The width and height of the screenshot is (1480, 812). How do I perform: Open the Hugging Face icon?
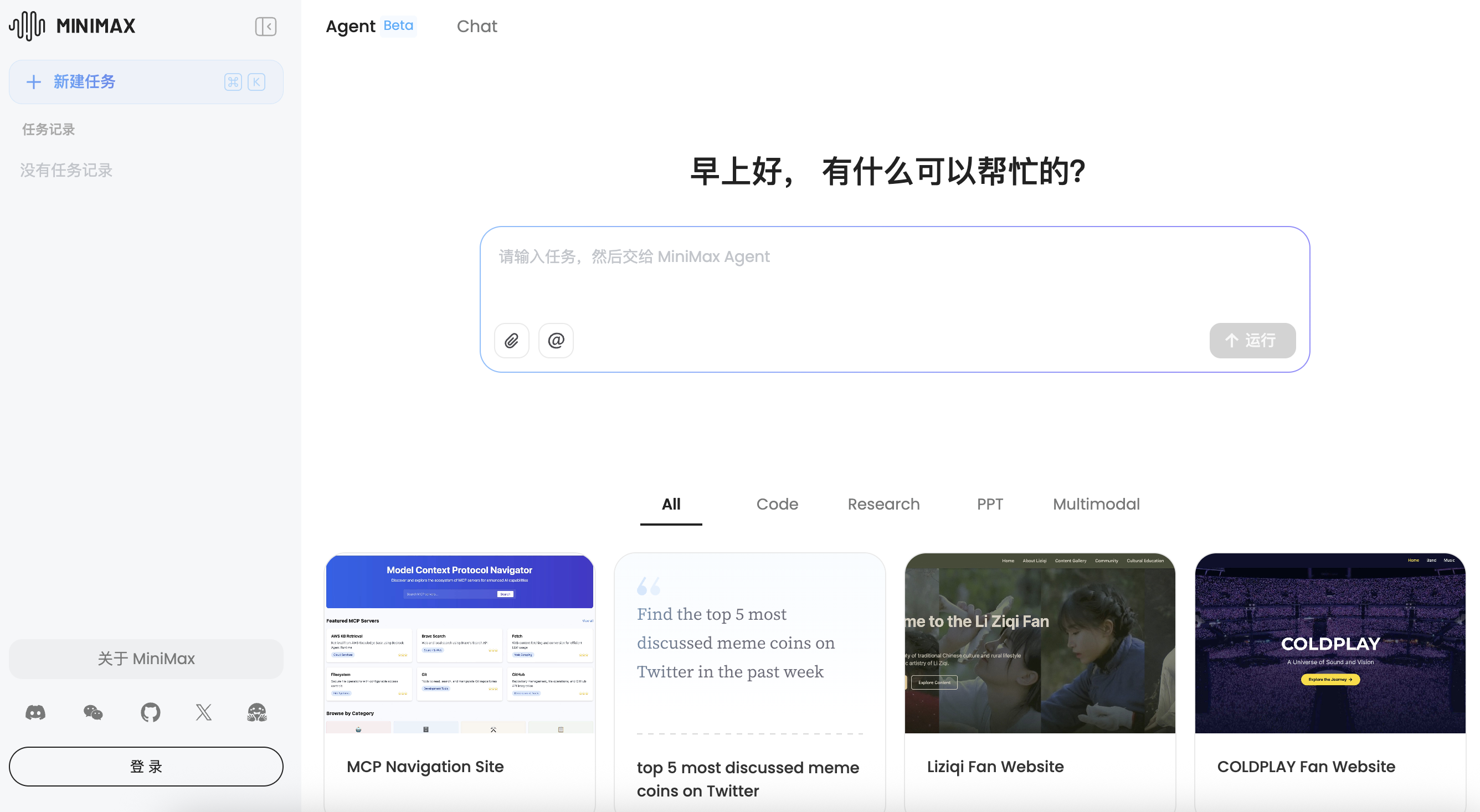(257, 712)
